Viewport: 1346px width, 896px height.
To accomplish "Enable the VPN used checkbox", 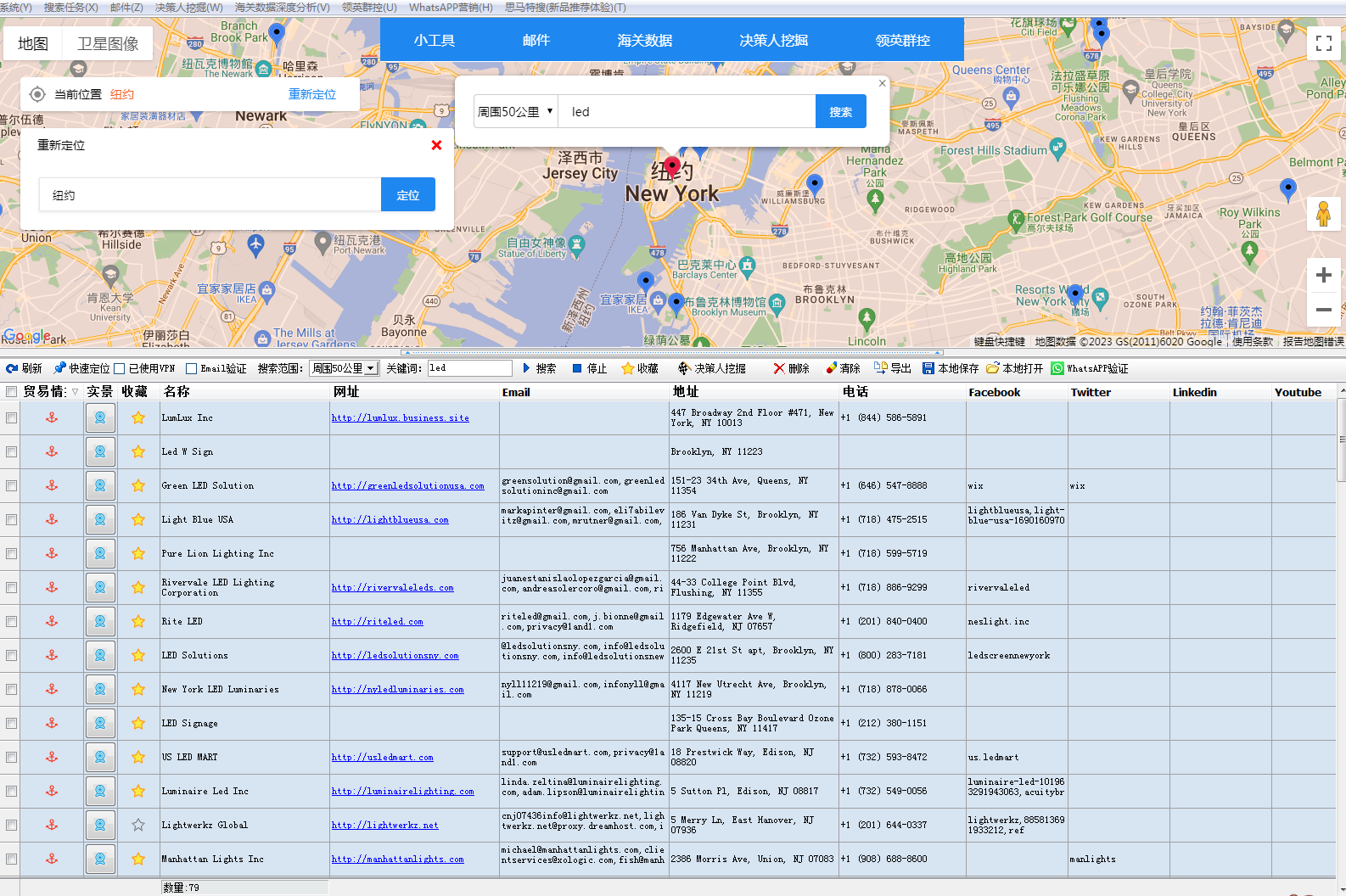I will (x=120, y=368).
